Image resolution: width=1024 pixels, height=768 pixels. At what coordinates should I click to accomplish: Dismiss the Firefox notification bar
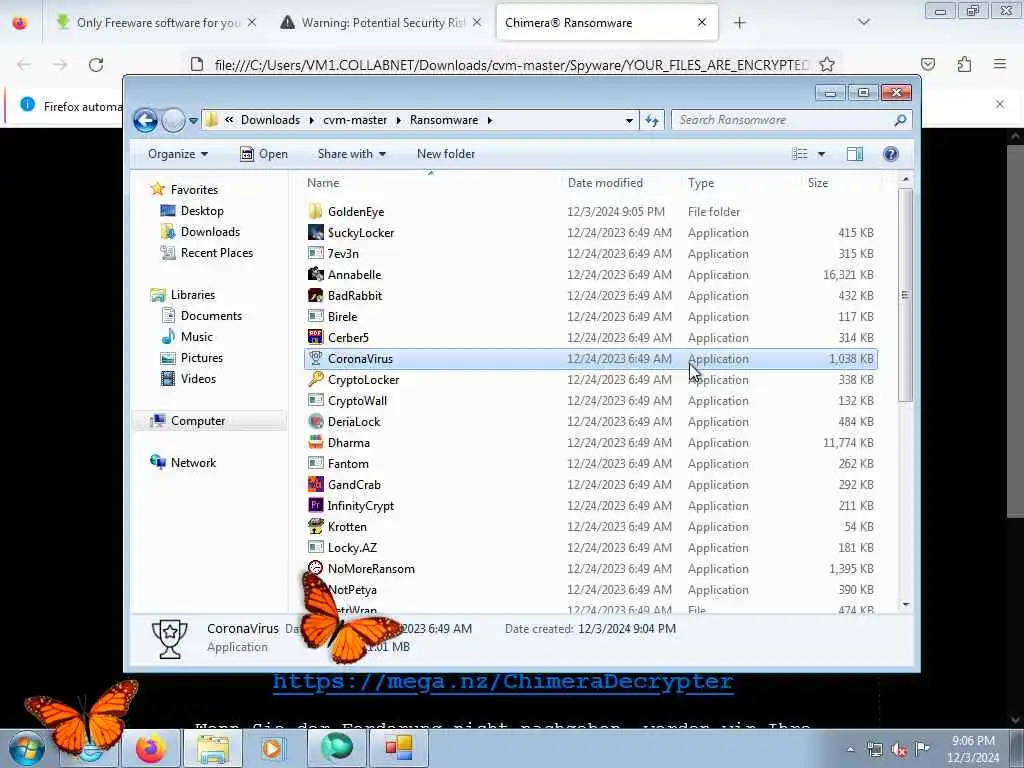[999, 104]
